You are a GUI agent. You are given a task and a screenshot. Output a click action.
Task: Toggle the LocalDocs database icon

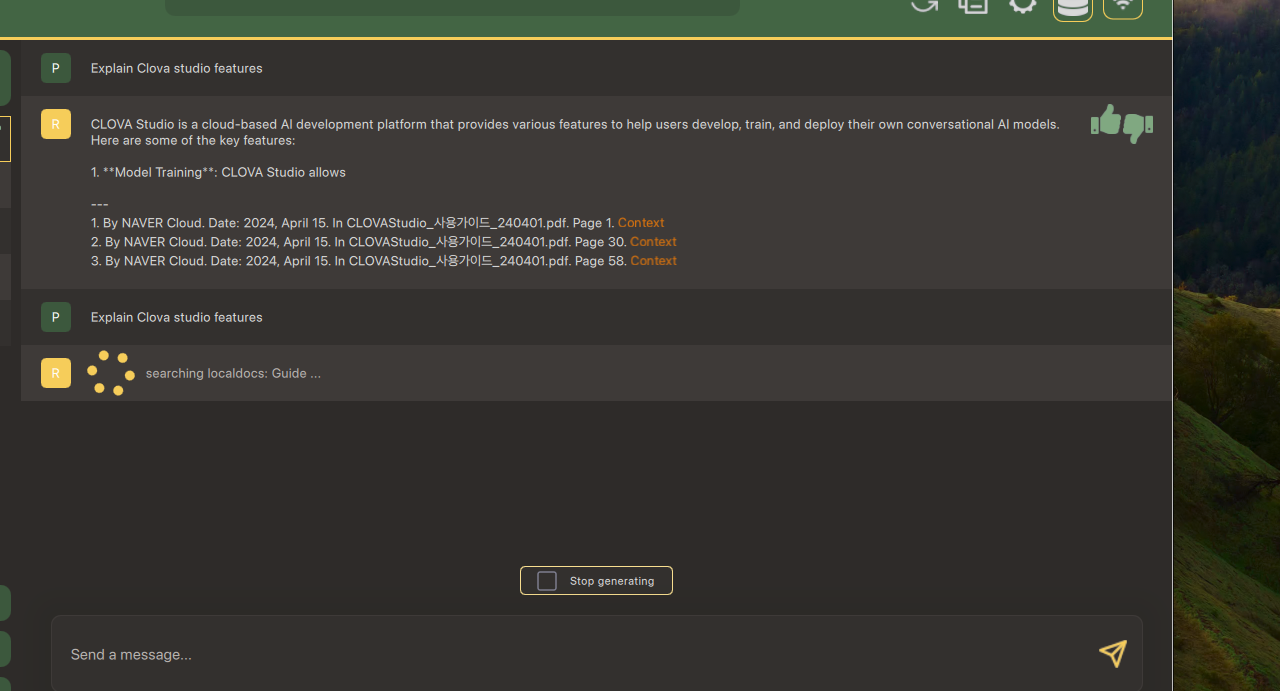point(1072,7)
